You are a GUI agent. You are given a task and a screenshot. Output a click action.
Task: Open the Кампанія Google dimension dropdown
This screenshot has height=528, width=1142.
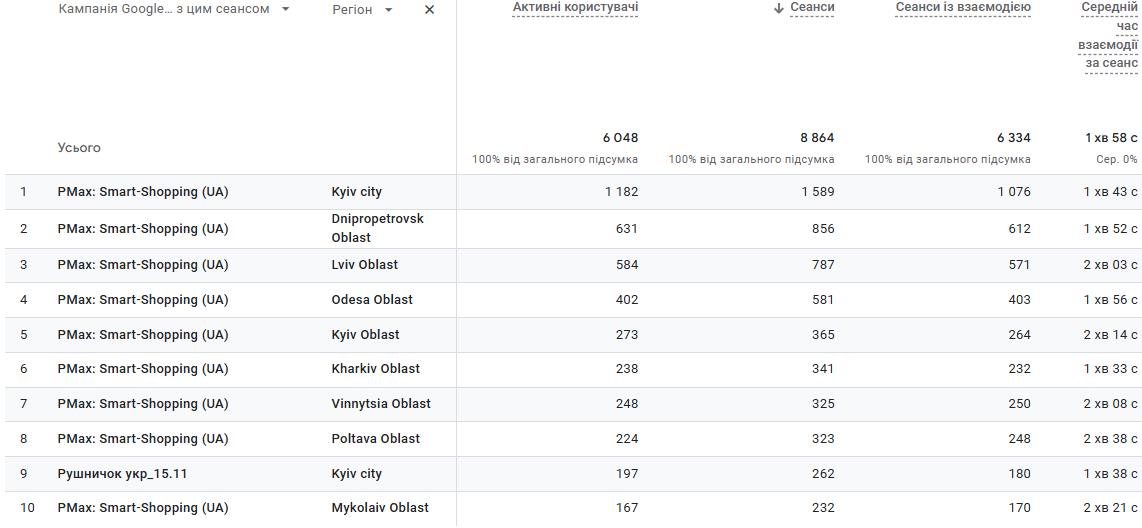tap(285, 10)
